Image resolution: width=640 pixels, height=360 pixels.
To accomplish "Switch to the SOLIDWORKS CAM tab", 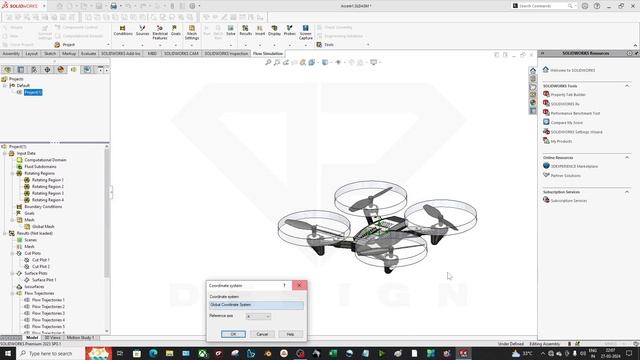I will (x=181, y=53).
